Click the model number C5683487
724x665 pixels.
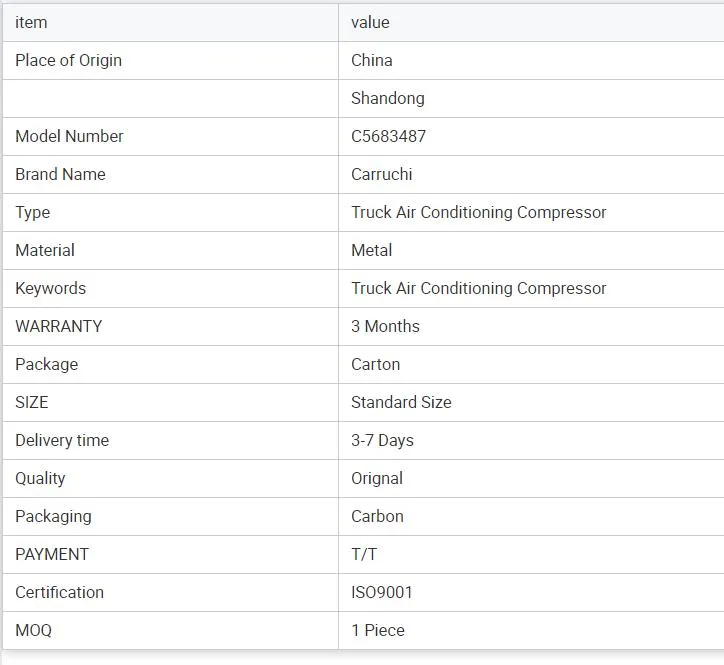388,136
